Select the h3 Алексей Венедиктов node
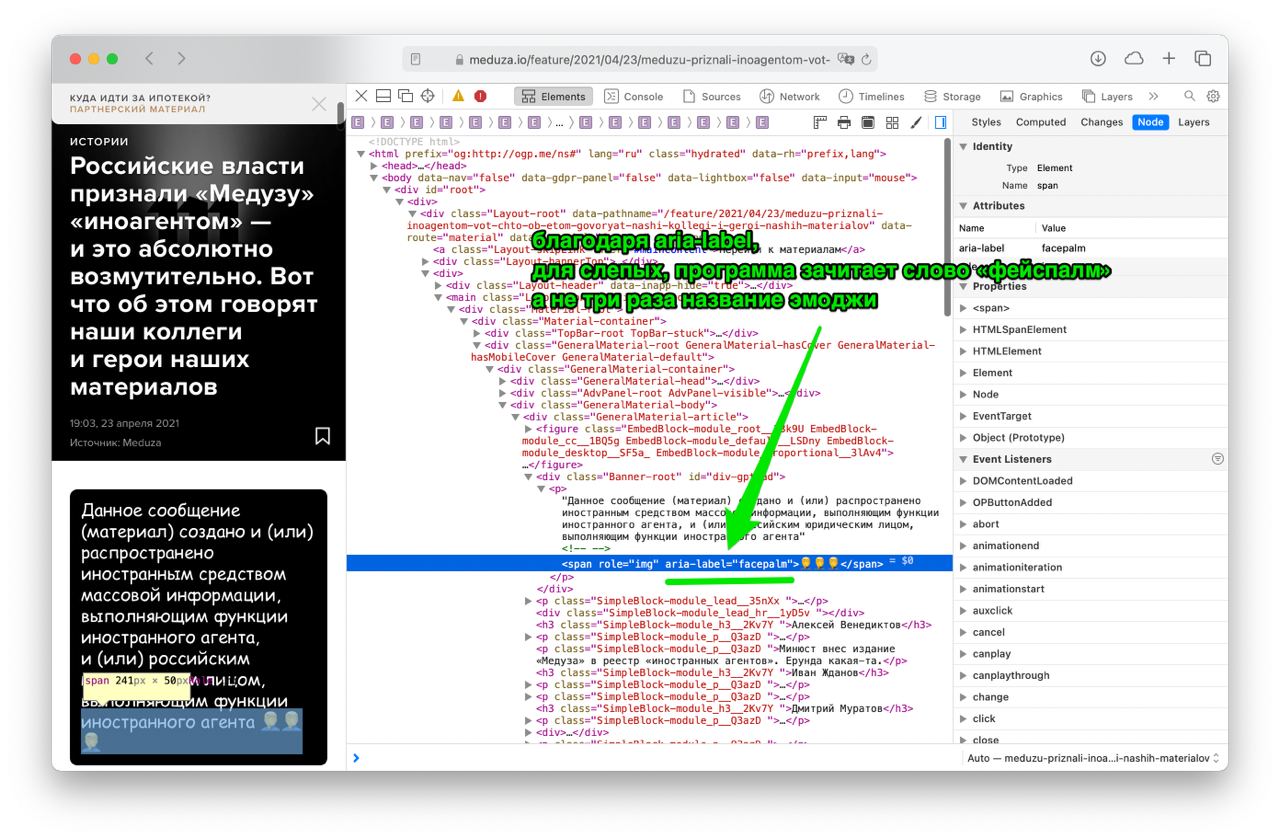 [x=733, y=625]
